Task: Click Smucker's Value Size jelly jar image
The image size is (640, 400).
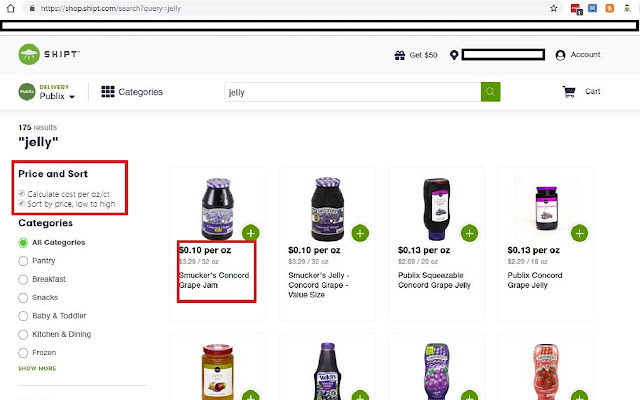Action: [327, 209]
